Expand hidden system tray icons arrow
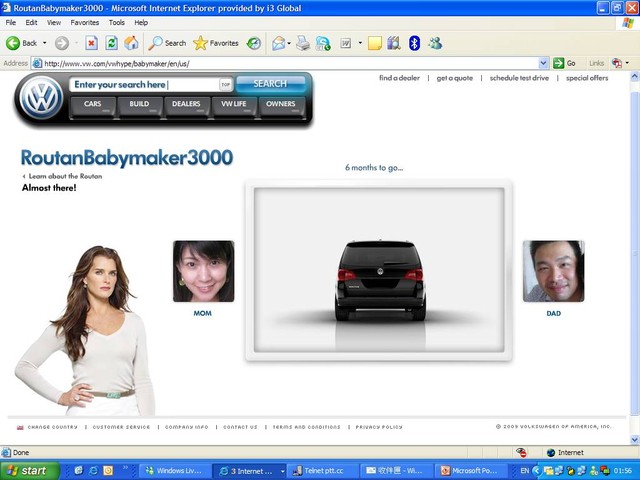 point(536,471)
